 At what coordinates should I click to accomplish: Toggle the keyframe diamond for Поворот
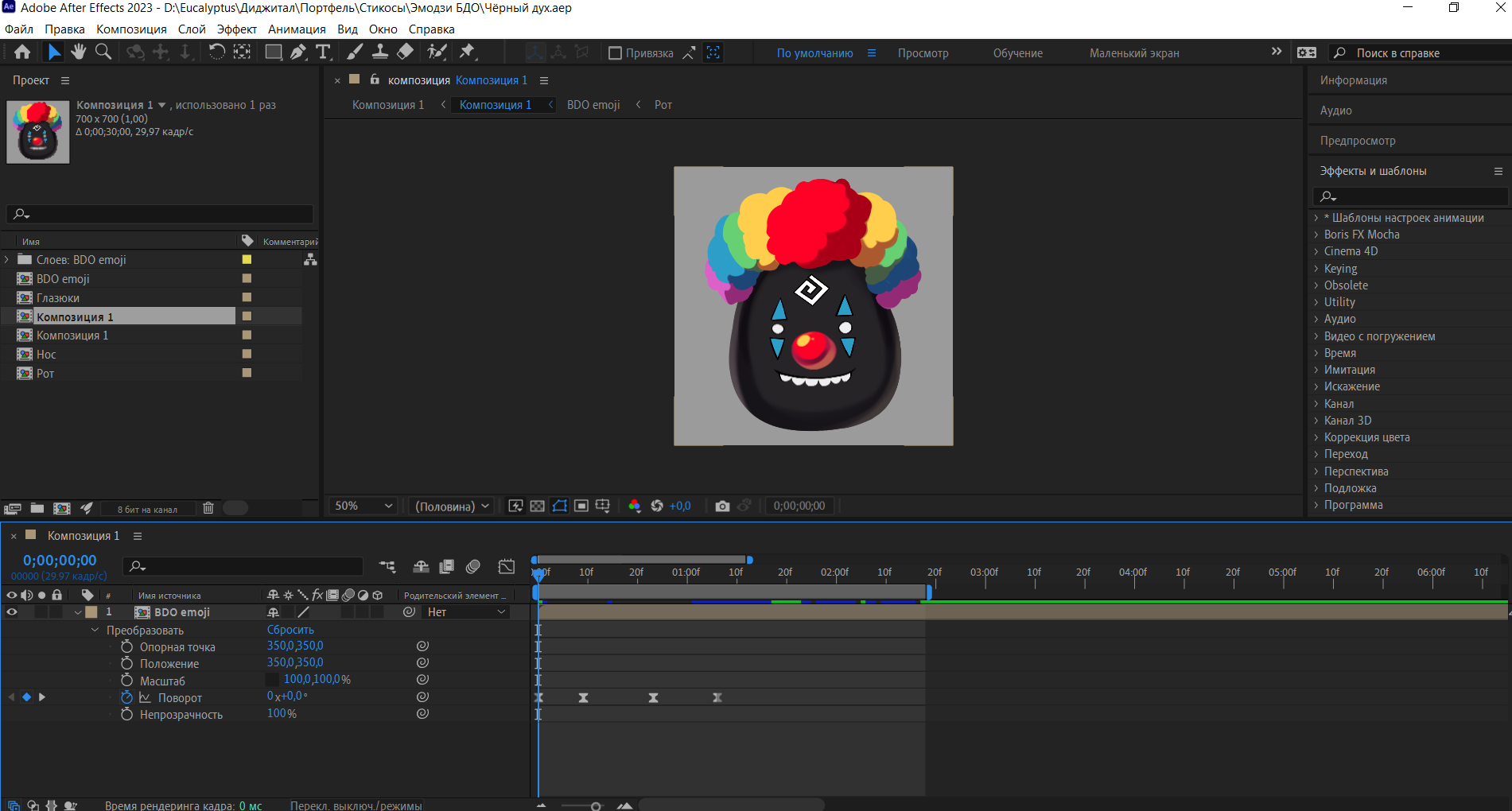click(26, 697)
